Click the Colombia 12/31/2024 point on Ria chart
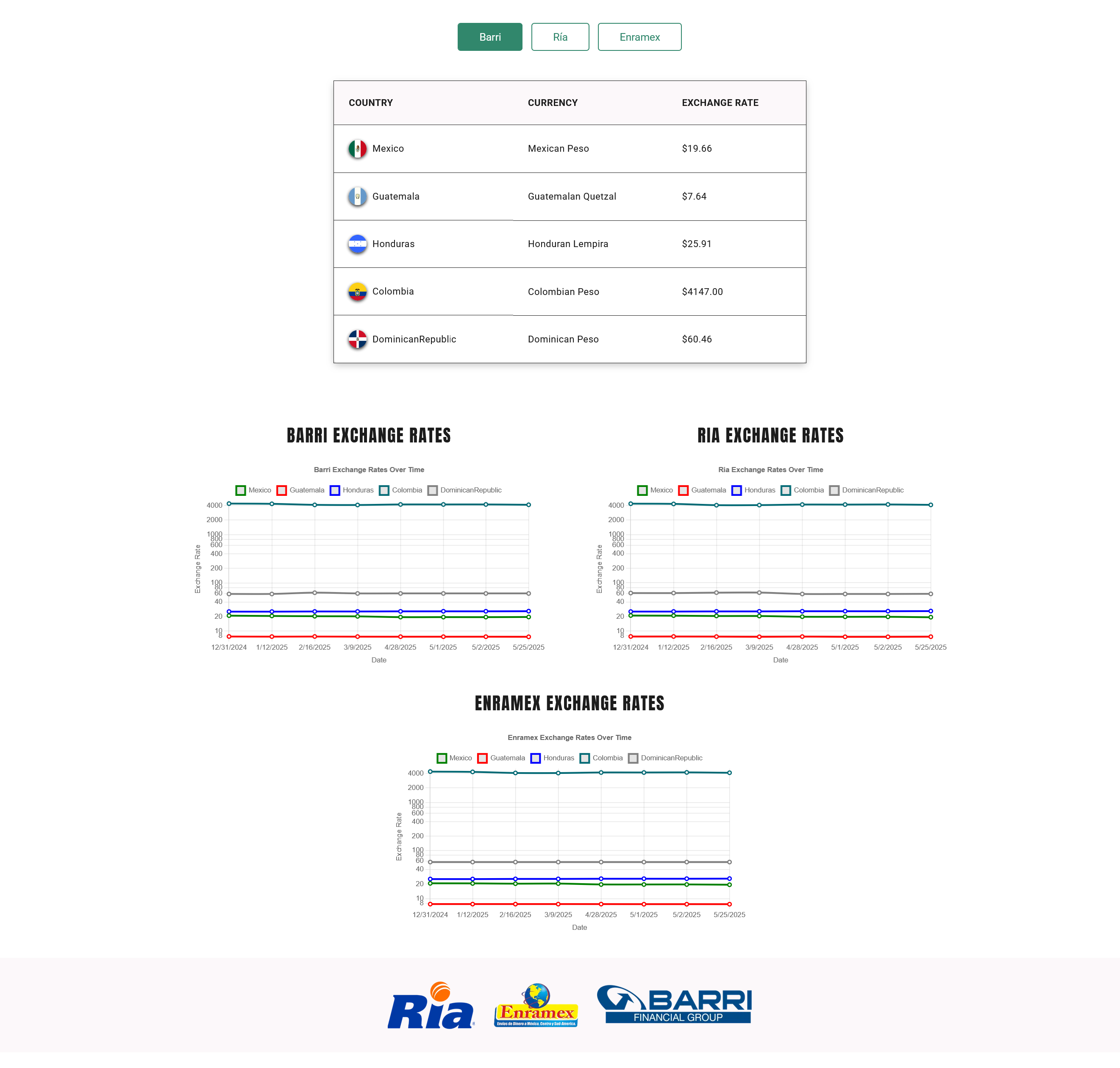 click(x=631, y=504)
